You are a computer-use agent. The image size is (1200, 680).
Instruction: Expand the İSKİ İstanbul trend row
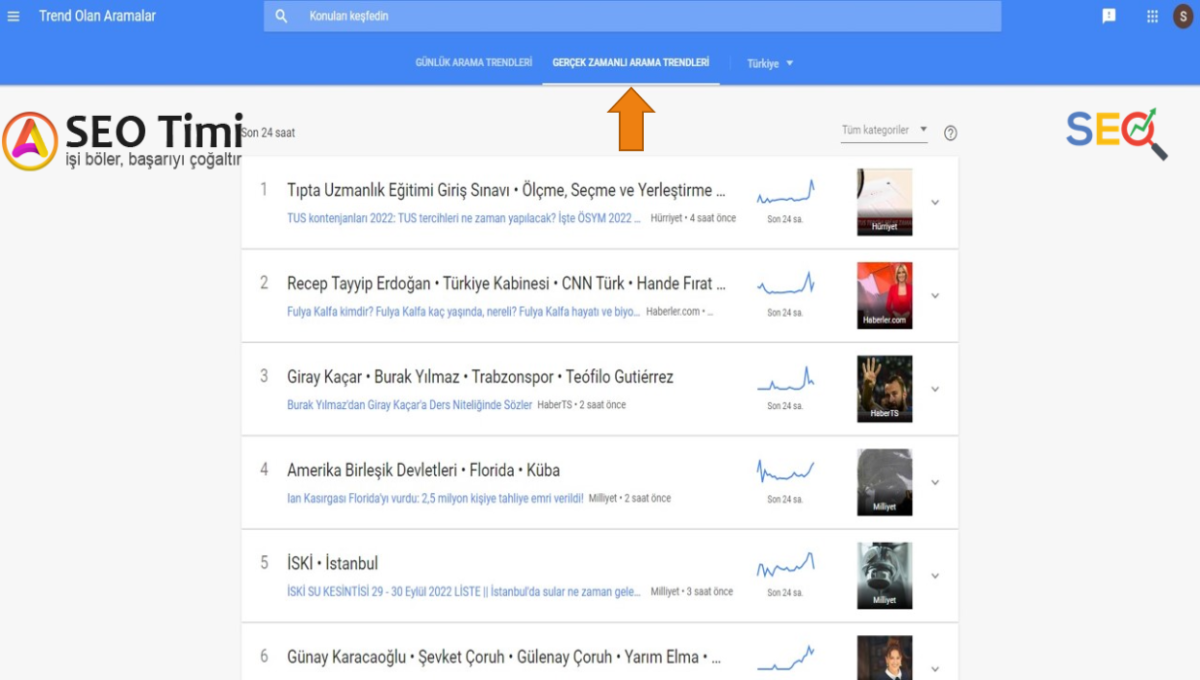click(x=935, y=576)
